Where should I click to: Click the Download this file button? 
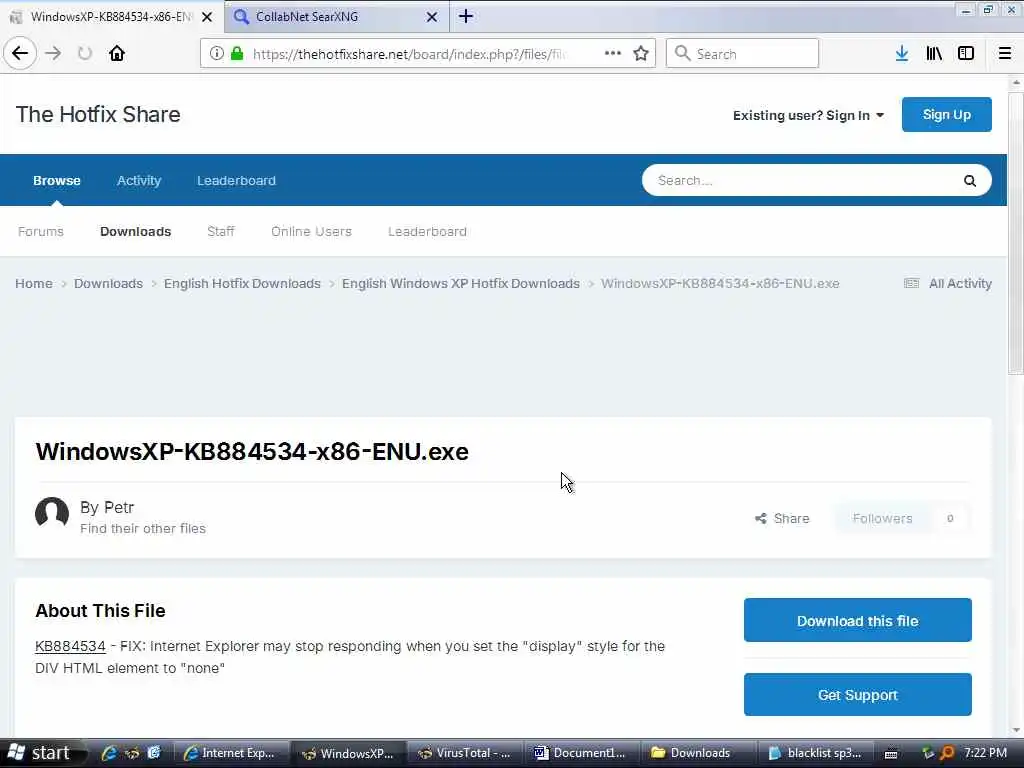click(x=857, y=620)
